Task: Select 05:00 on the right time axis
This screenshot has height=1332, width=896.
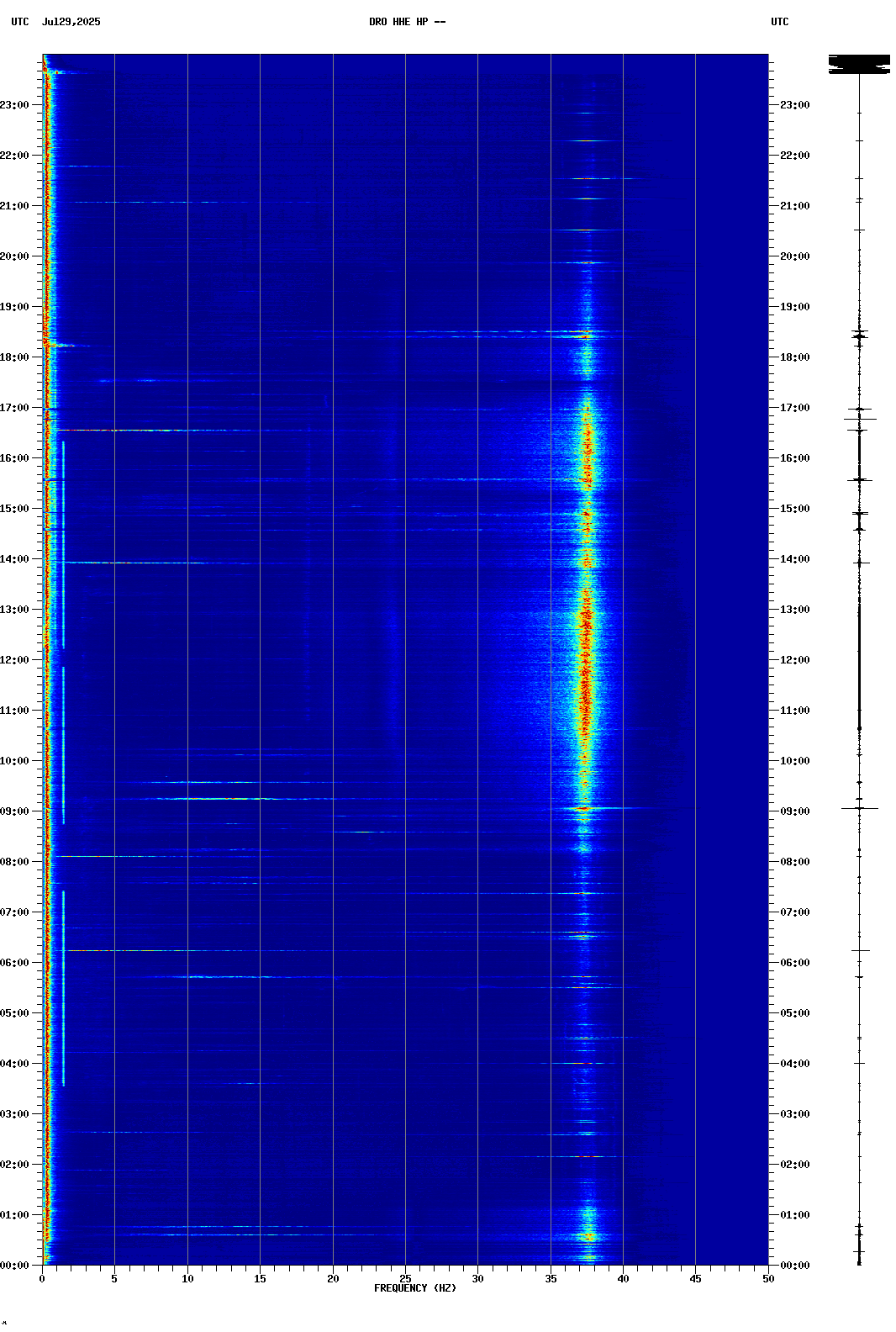Action: coord(795,1013)
